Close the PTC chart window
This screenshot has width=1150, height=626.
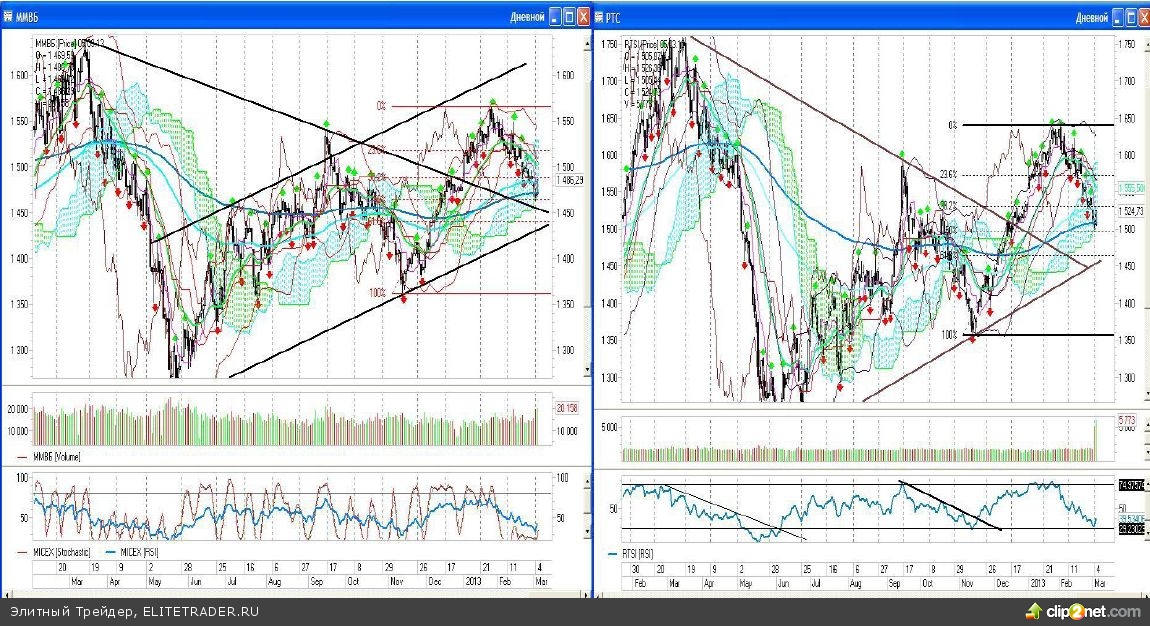click(x=1142, y=17)
